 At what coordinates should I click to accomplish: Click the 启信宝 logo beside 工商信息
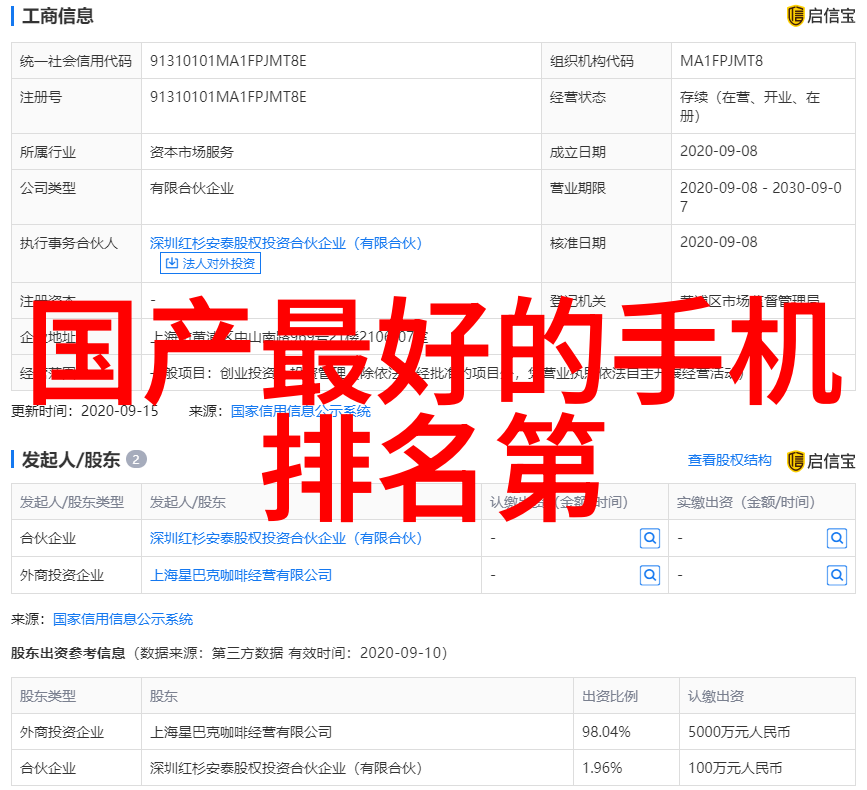(821, 16)
